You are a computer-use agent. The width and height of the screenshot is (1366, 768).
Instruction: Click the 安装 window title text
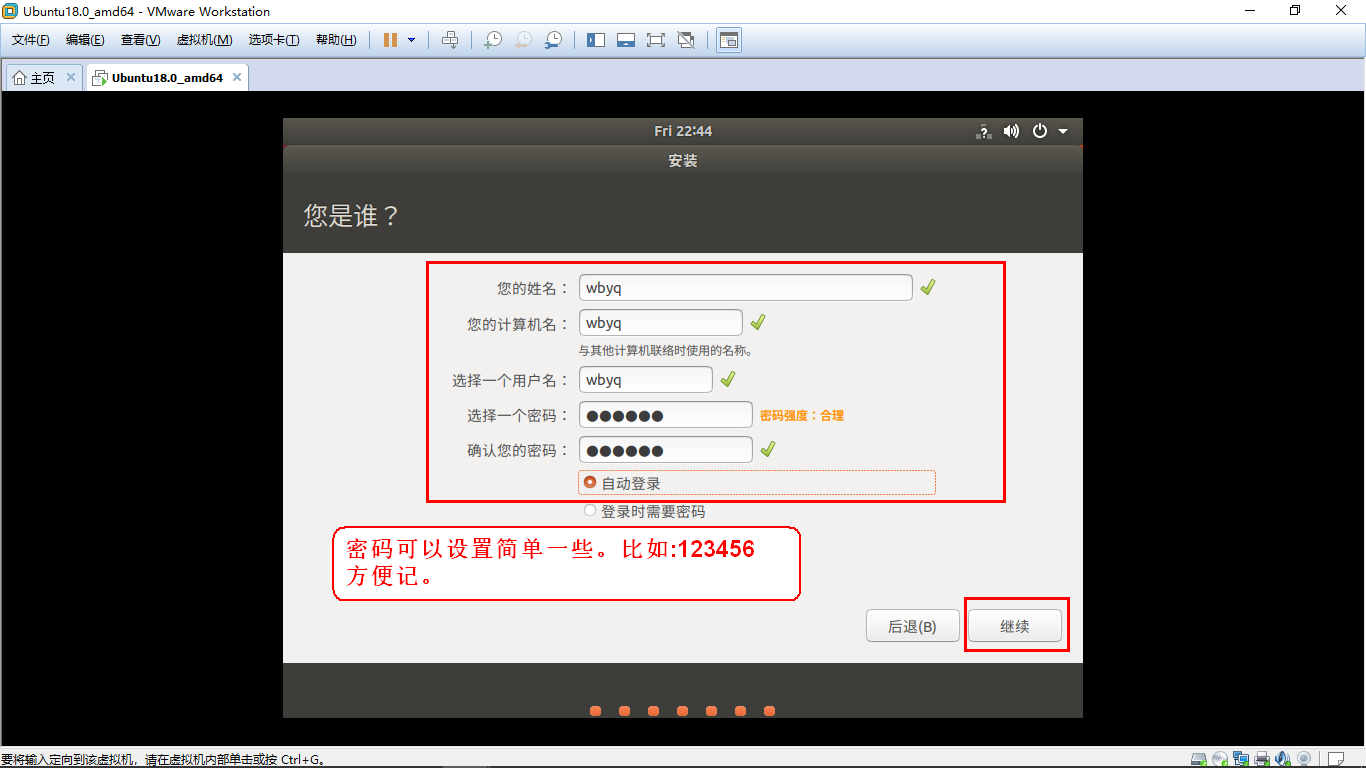click(x=683, y=161)
